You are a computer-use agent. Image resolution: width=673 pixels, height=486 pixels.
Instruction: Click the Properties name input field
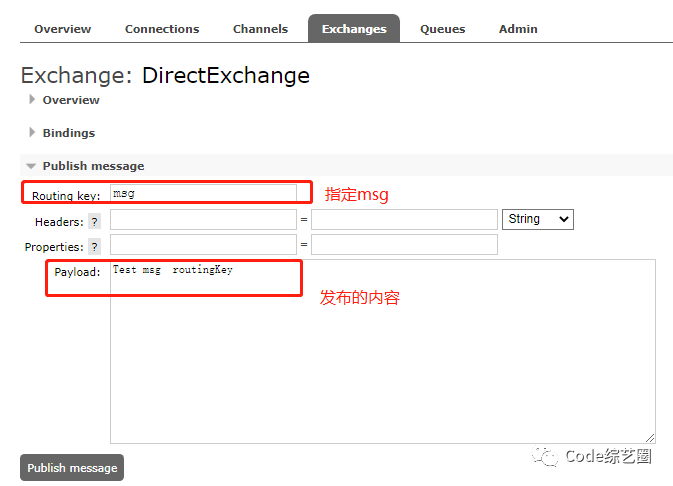pos(203,244)
